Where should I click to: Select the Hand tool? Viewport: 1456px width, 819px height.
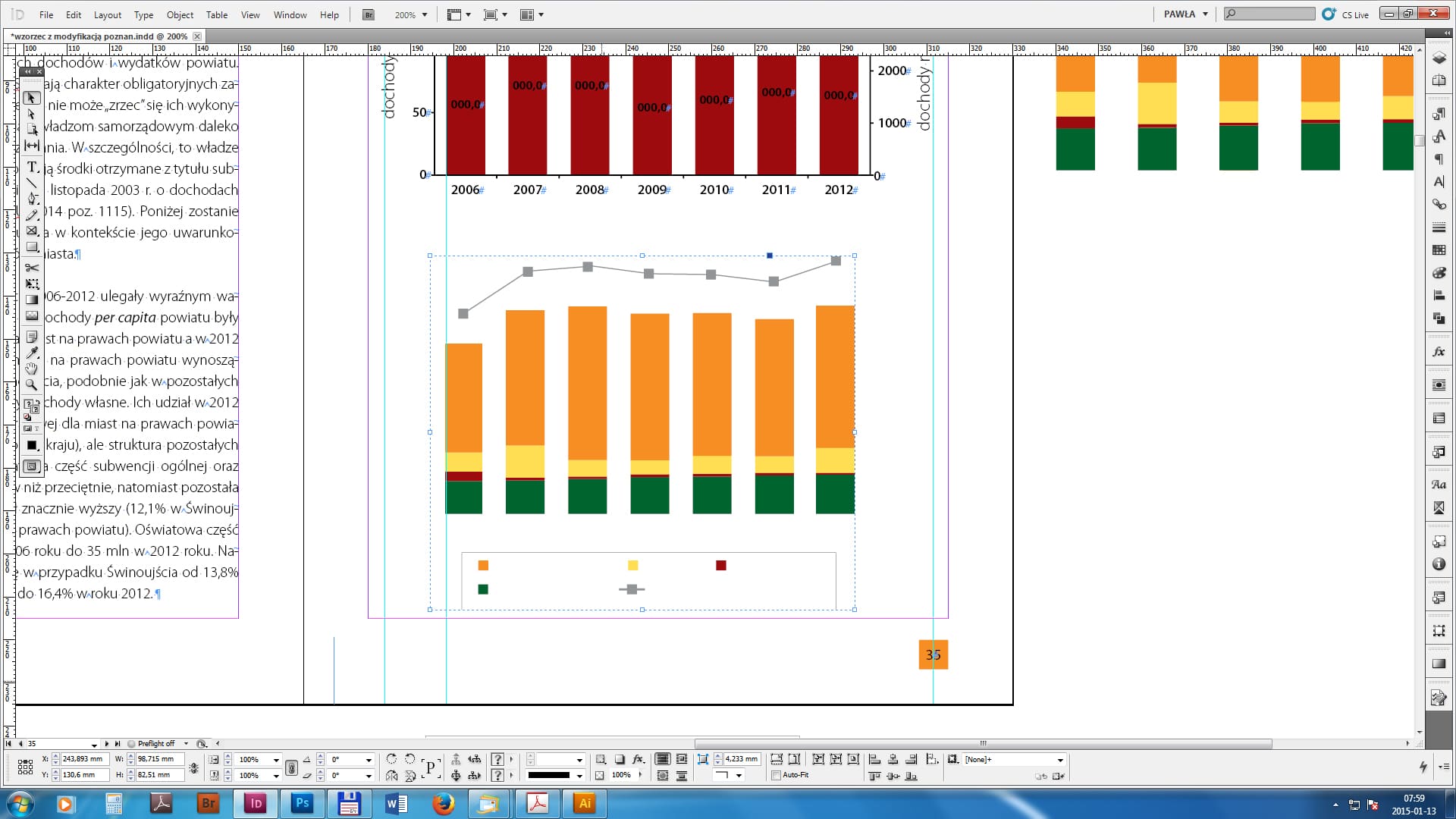tap(32, 369)
